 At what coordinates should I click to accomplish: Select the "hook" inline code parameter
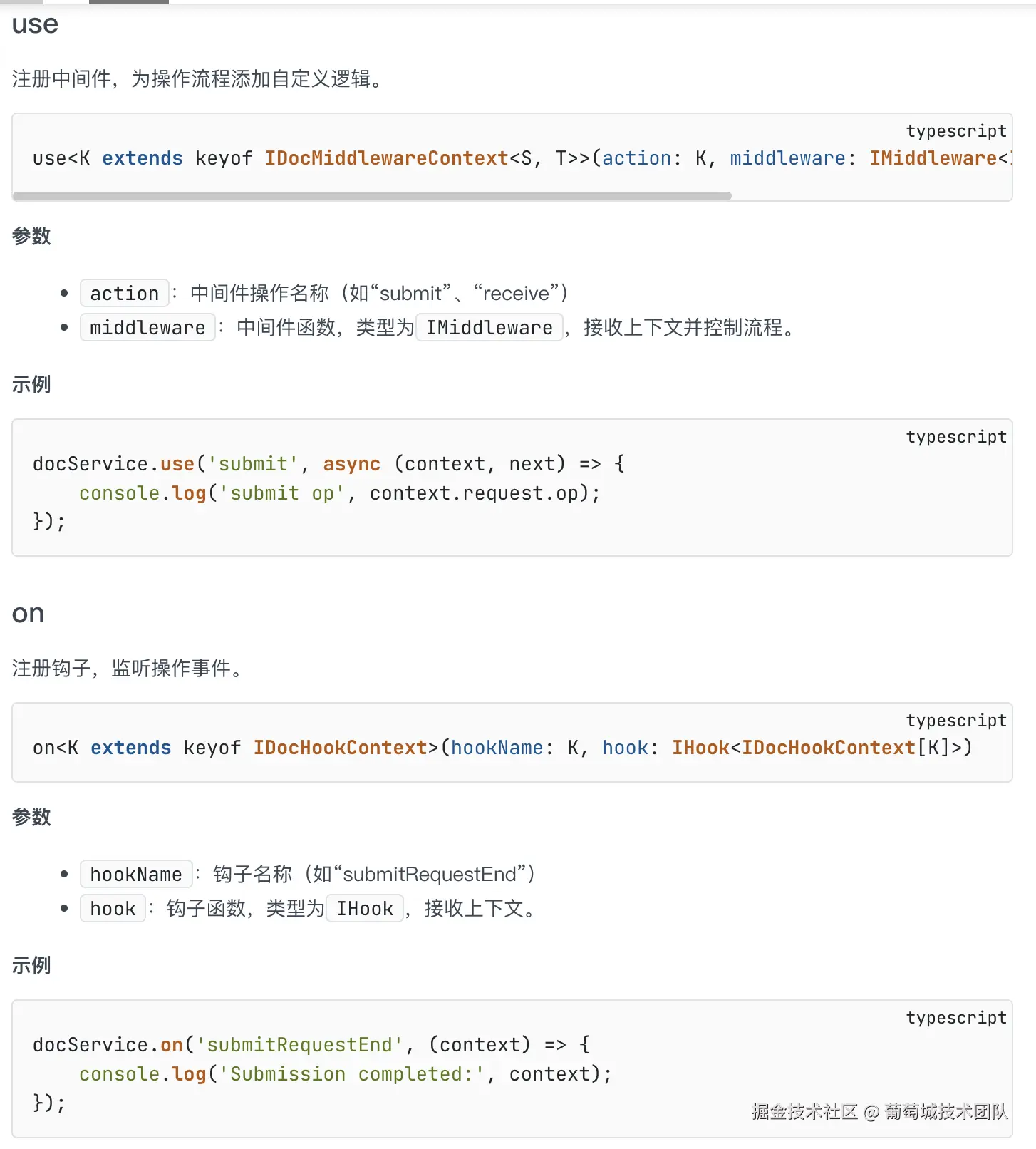pos(113,908)
